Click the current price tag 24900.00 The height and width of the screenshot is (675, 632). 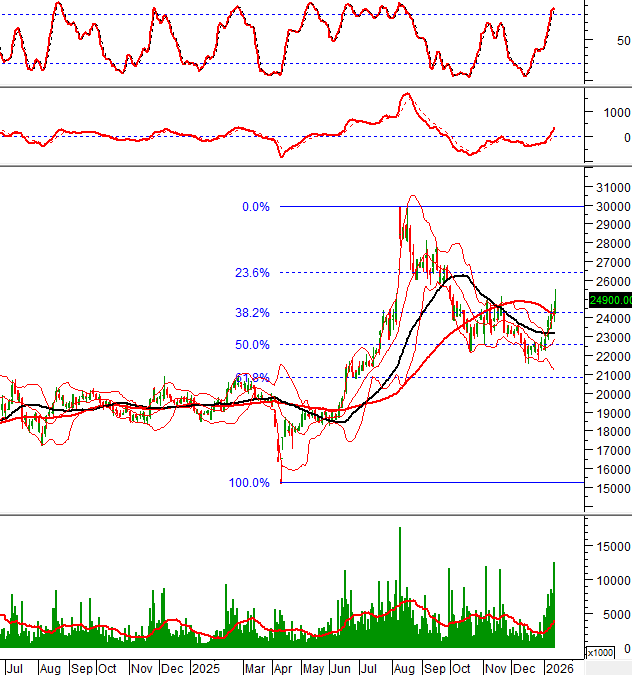click(610, 300)
